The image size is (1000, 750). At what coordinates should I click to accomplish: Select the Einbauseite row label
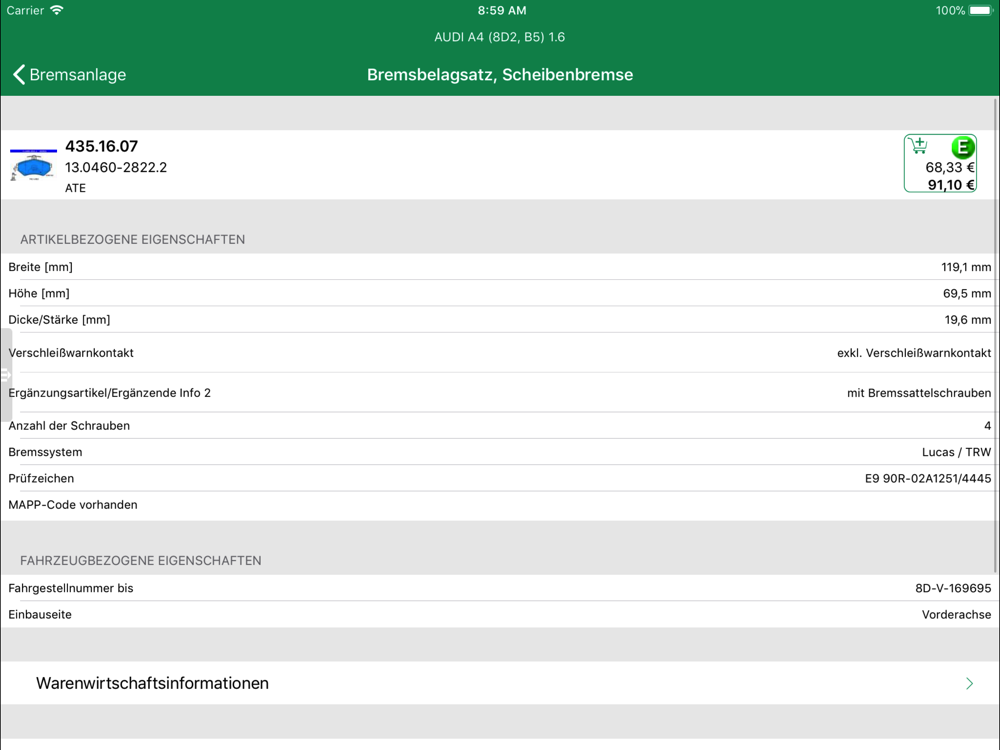click(x=40, y=615)
